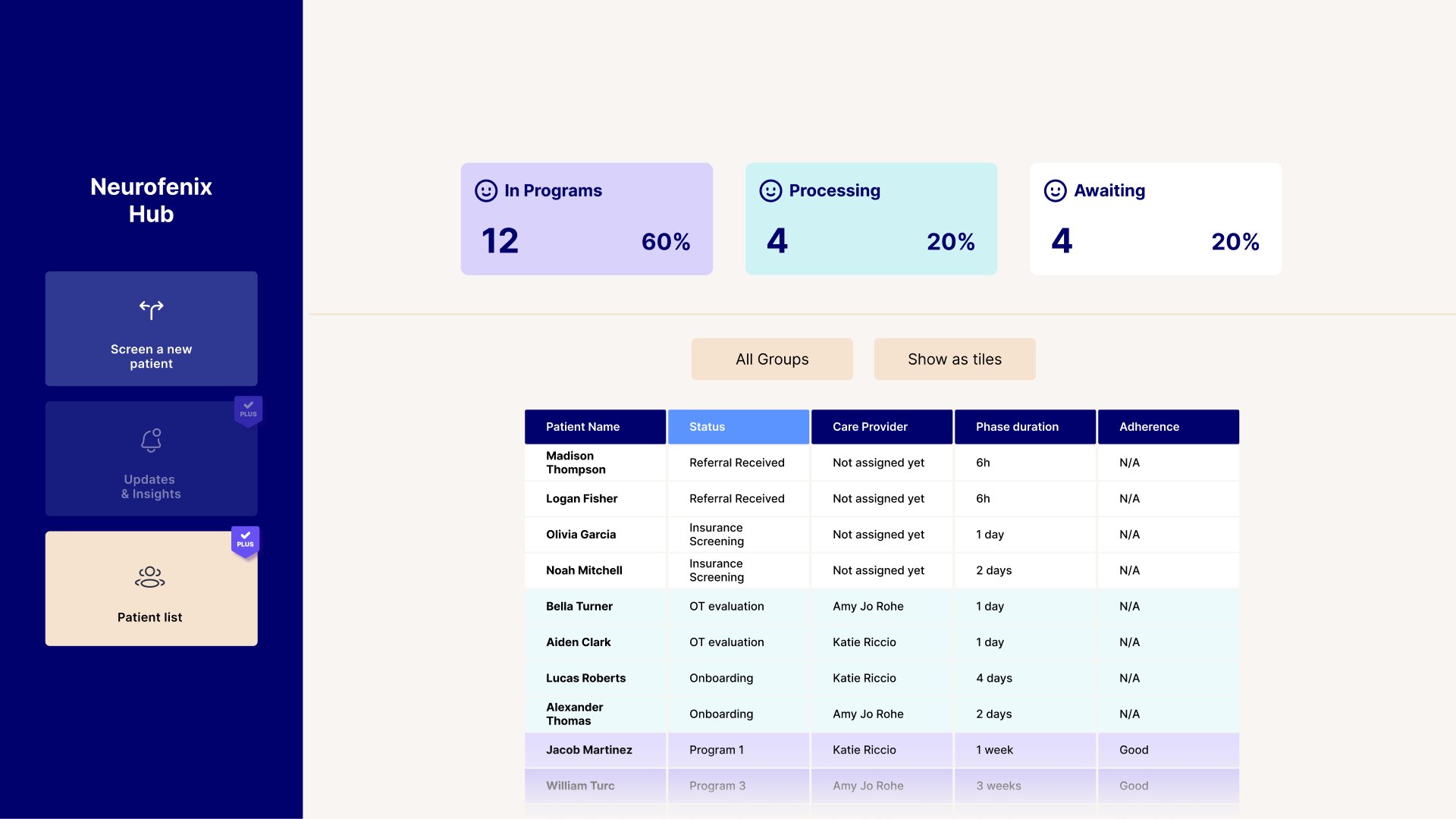Click Good adherence for Jacob Martinez
Image resolution: width=1456 pixels, height=819 pixels.
(x=1134, y=750)
